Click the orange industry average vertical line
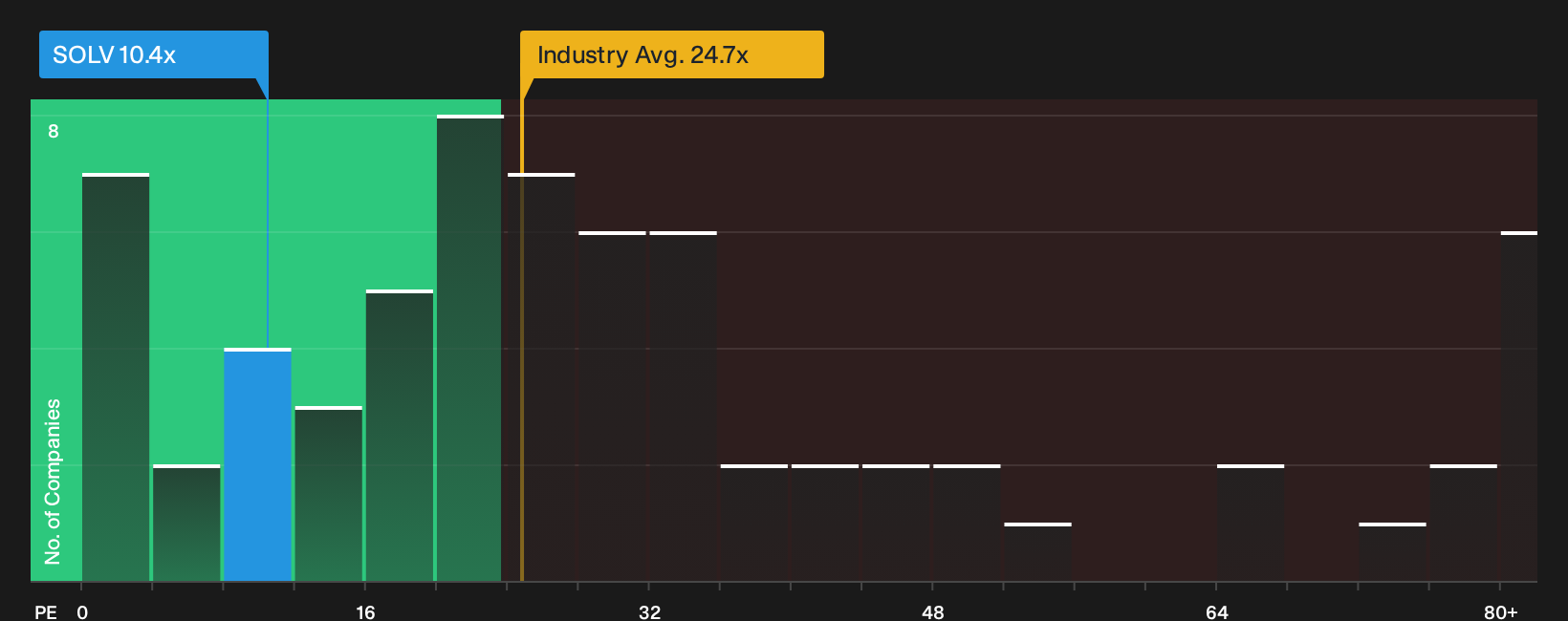 [x=522, y=340]
